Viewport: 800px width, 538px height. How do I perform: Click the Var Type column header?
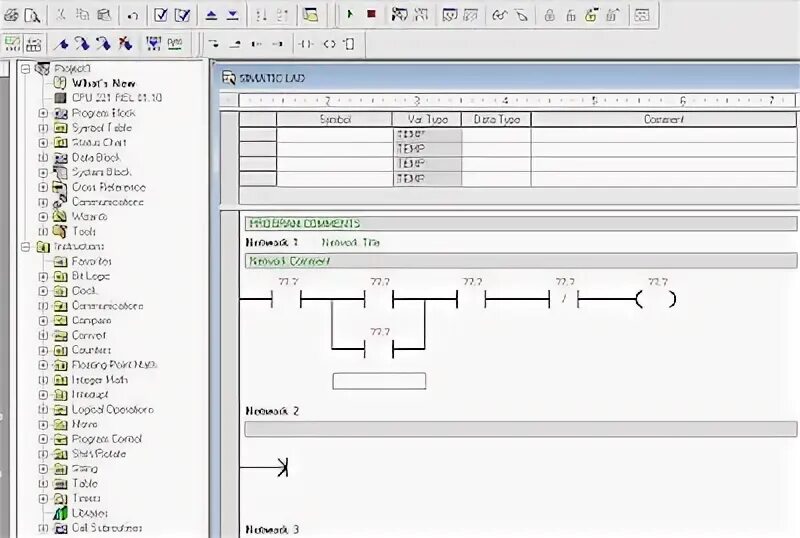pyautogui.click(x=427, y=119)
